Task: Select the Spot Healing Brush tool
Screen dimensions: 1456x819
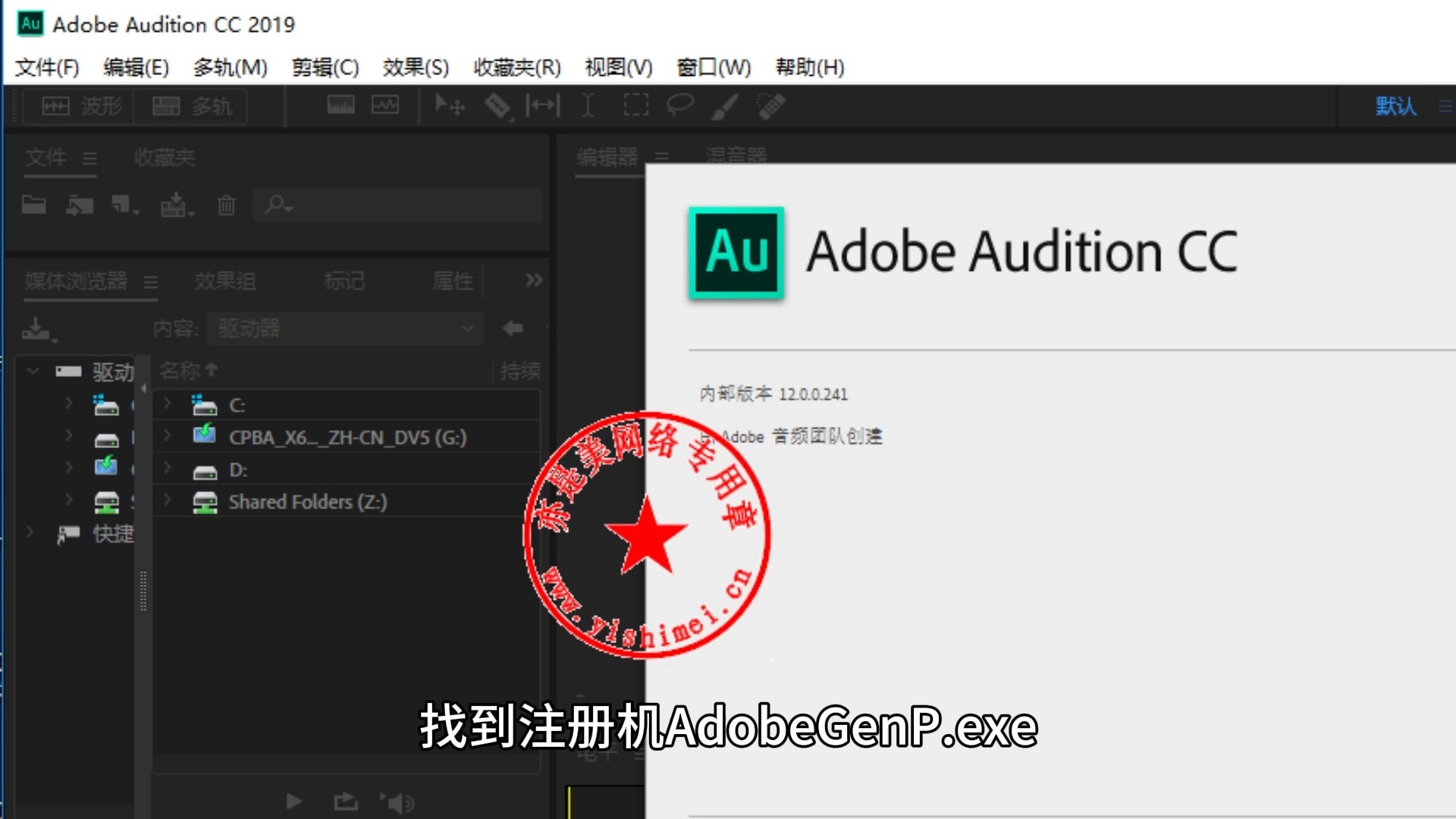Action: pos(770,106)
